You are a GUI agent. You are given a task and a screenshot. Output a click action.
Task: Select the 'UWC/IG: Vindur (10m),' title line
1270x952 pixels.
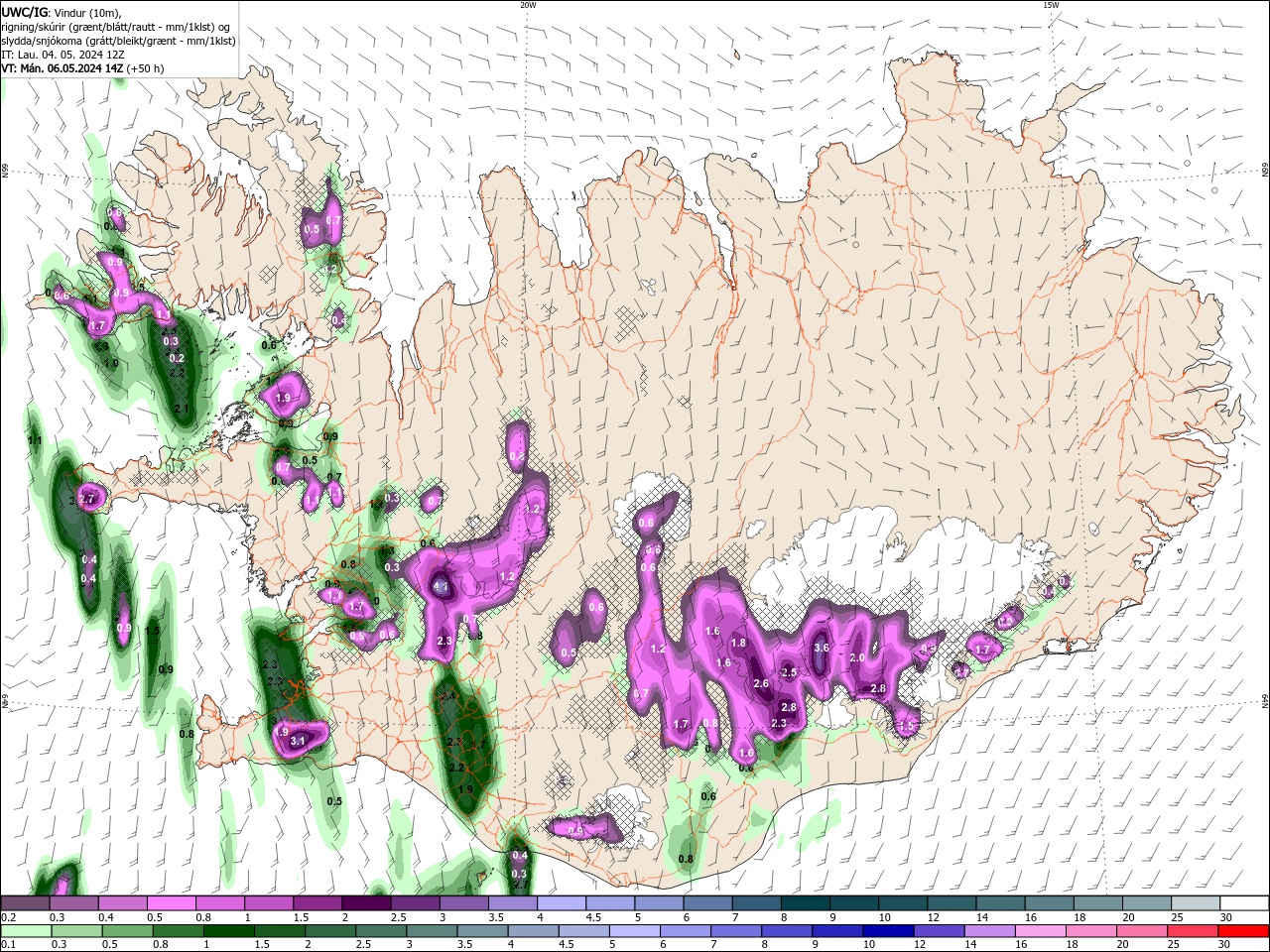pos(61,12)
